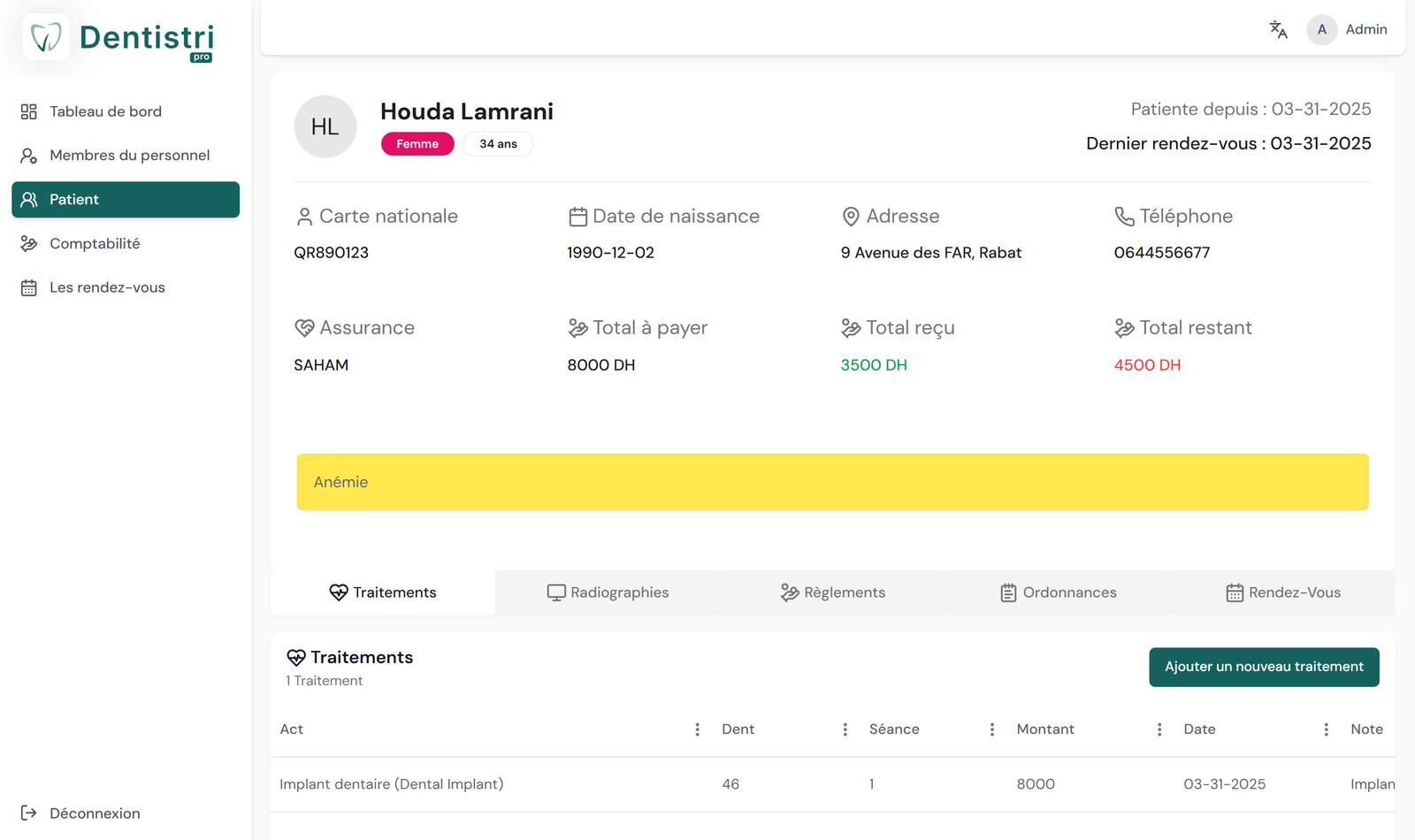Open the Date column options menu
This screenshot has width=1415, height=840.
(x=1325, y=729)
